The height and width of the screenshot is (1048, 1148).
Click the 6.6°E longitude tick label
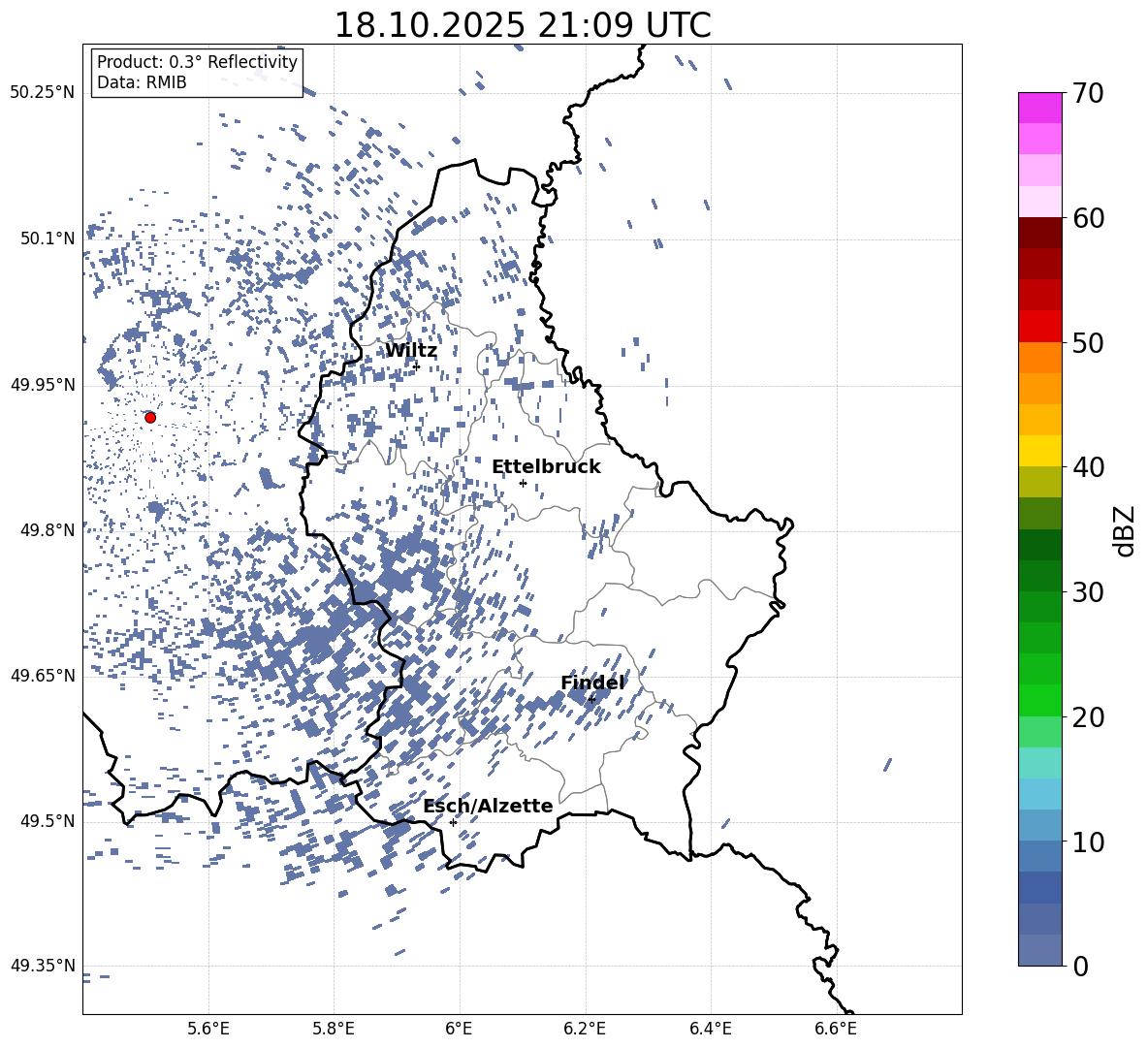click(836, 1029)
